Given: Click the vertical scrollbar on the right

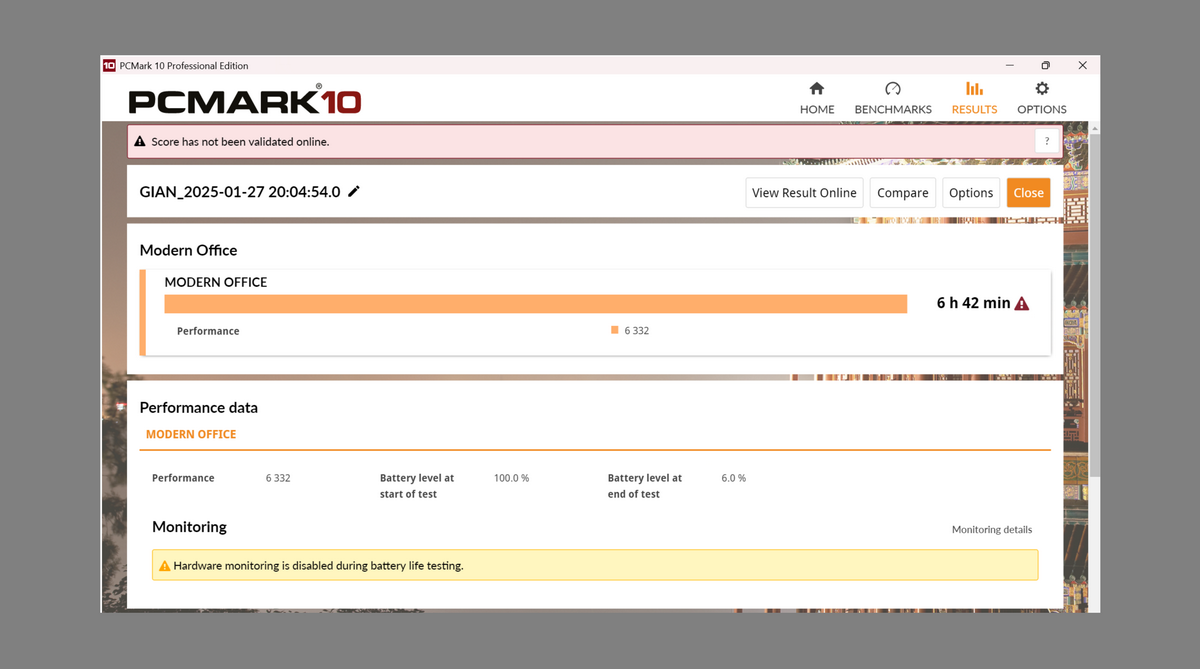Looking at the screenshot, I should point(1094,305).
